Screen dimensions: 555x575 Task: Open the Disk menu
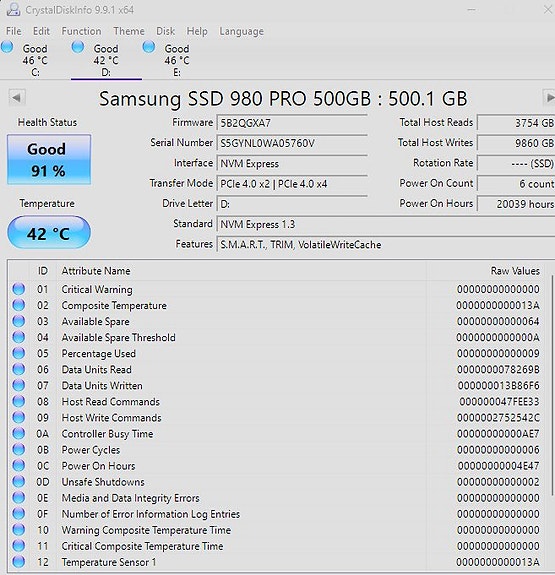[x=165, y=31]
